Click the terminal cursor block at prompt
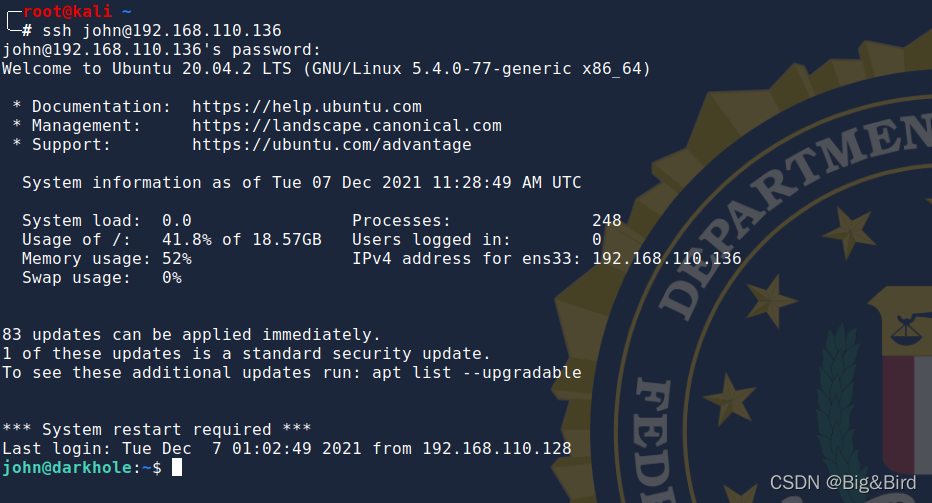The image size is (932, 503). click(x=177, y=467)
